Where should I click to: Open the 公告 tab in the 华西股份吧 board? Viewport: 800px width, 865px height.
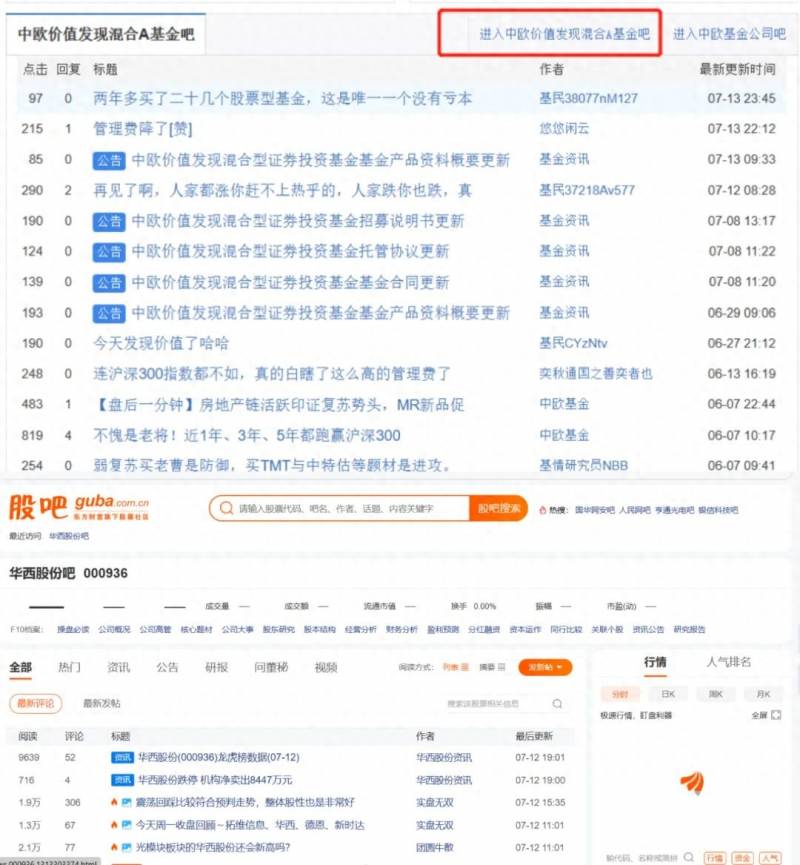[x=167, y=668]
